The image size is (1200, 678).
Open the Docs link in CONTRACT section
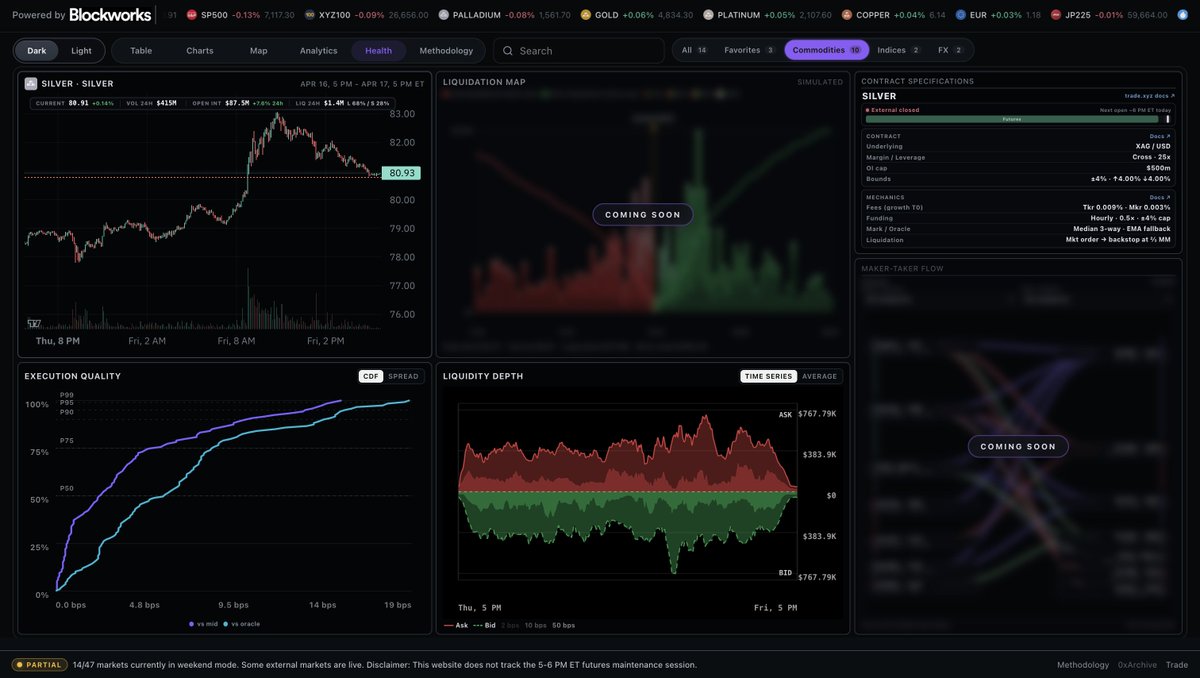1160,136
